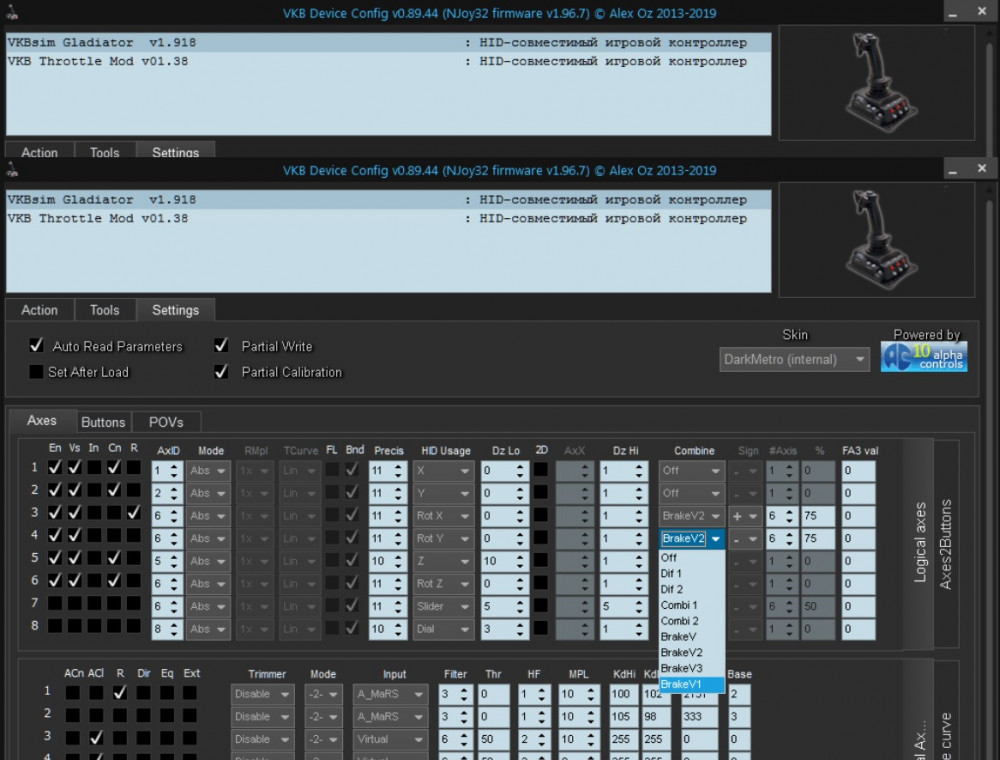Screen dimensions: 1000x760
Task: Open HID Usage dropdown showing Rot X
Action: click(x=443, y=516)
